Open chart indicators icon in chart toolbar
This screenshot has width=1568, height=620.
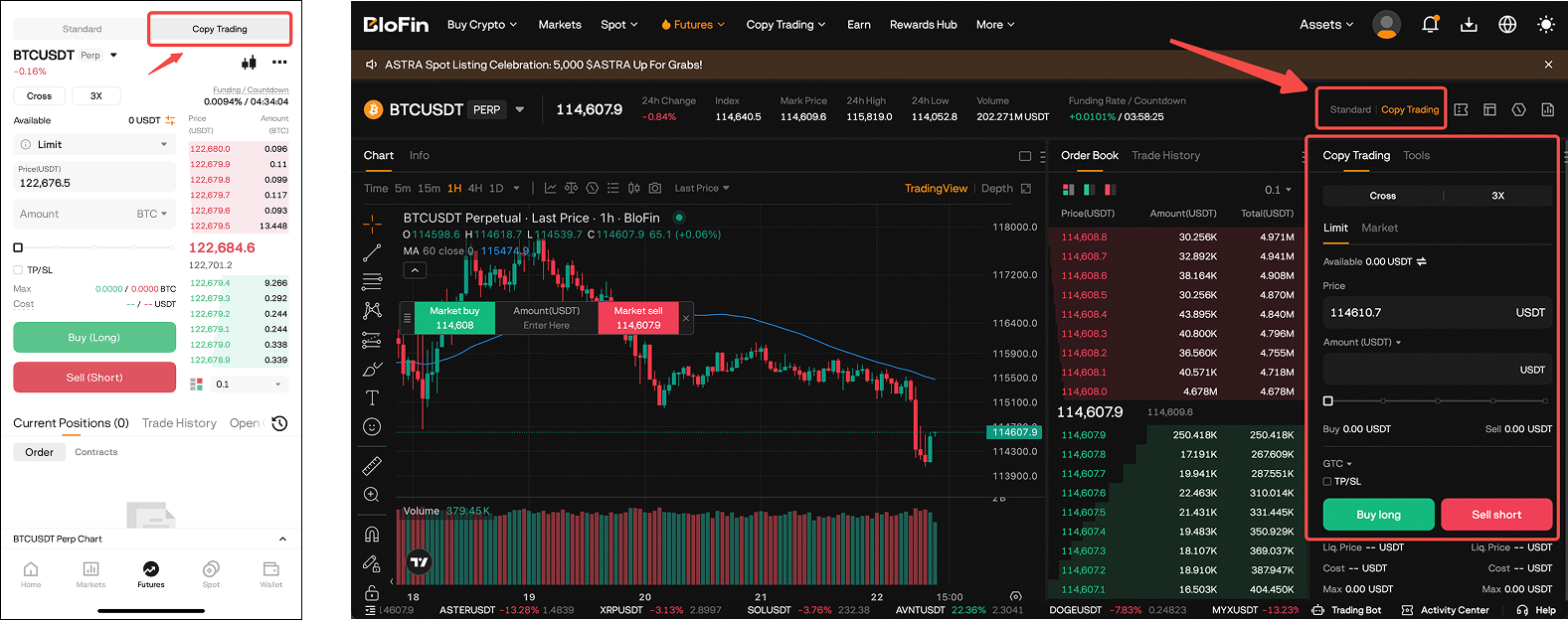tap(550, 188)
